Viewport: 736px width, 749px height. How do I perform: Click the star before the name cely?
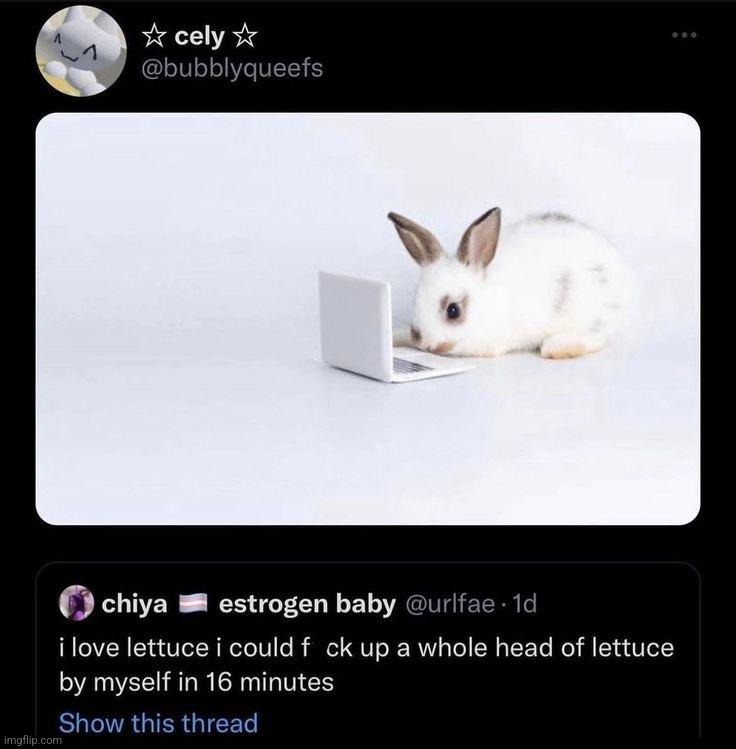click(154, 37)
